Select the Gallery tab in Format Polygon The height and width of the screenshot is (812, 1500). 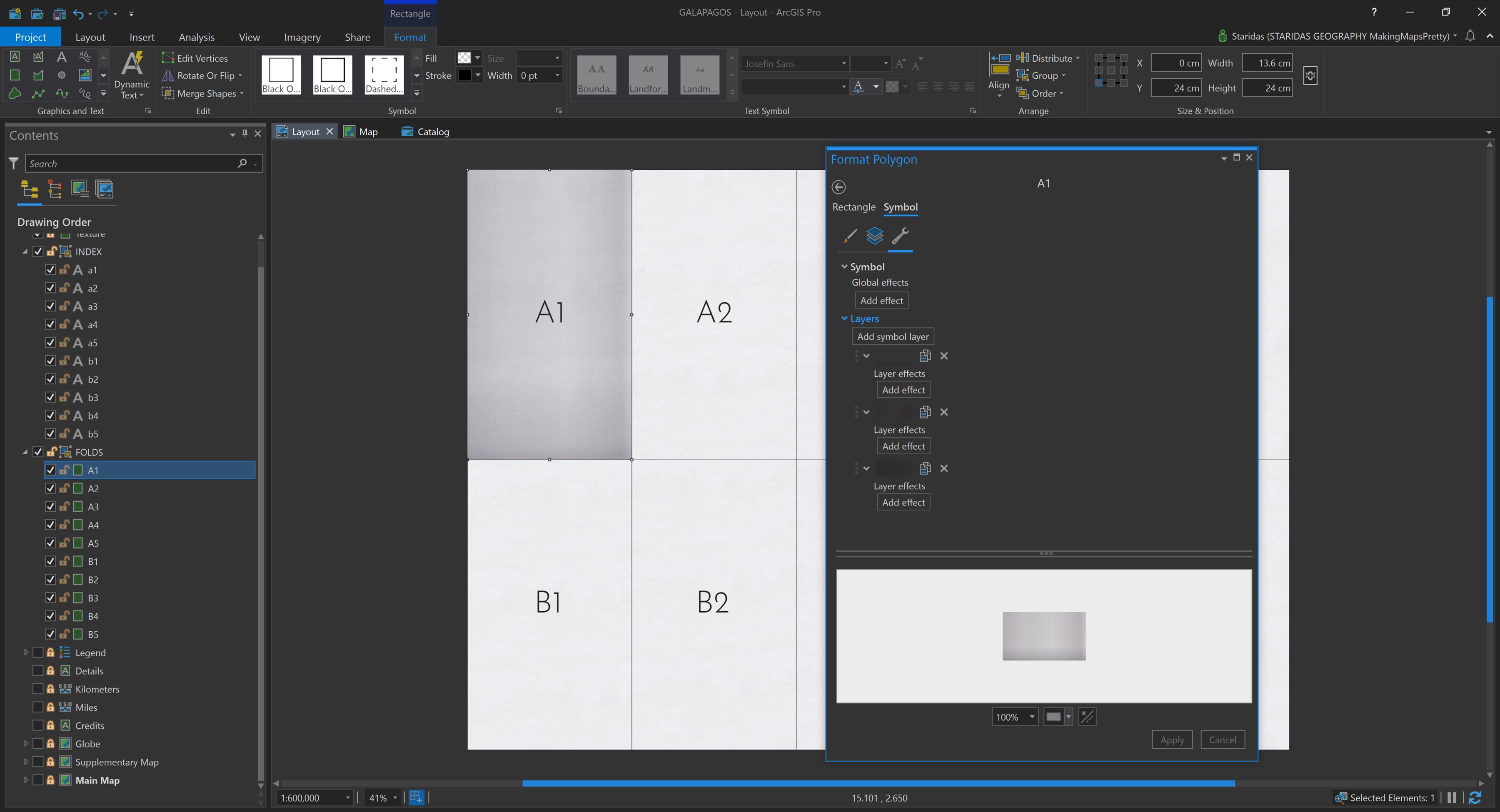click(x=850, y=237)
